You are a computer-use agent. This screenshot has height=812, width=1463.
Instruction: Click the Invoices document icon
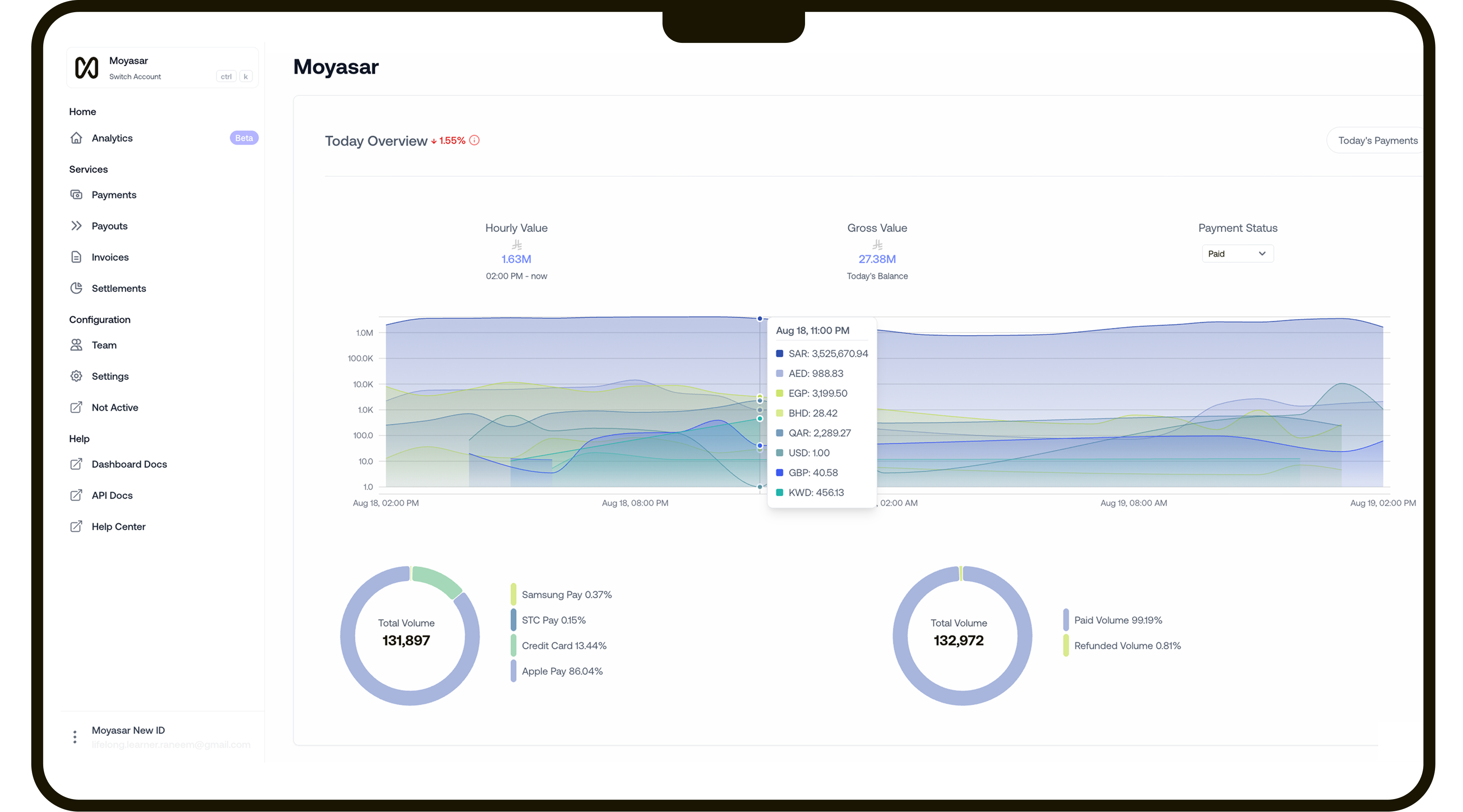(x=76, y=257)
